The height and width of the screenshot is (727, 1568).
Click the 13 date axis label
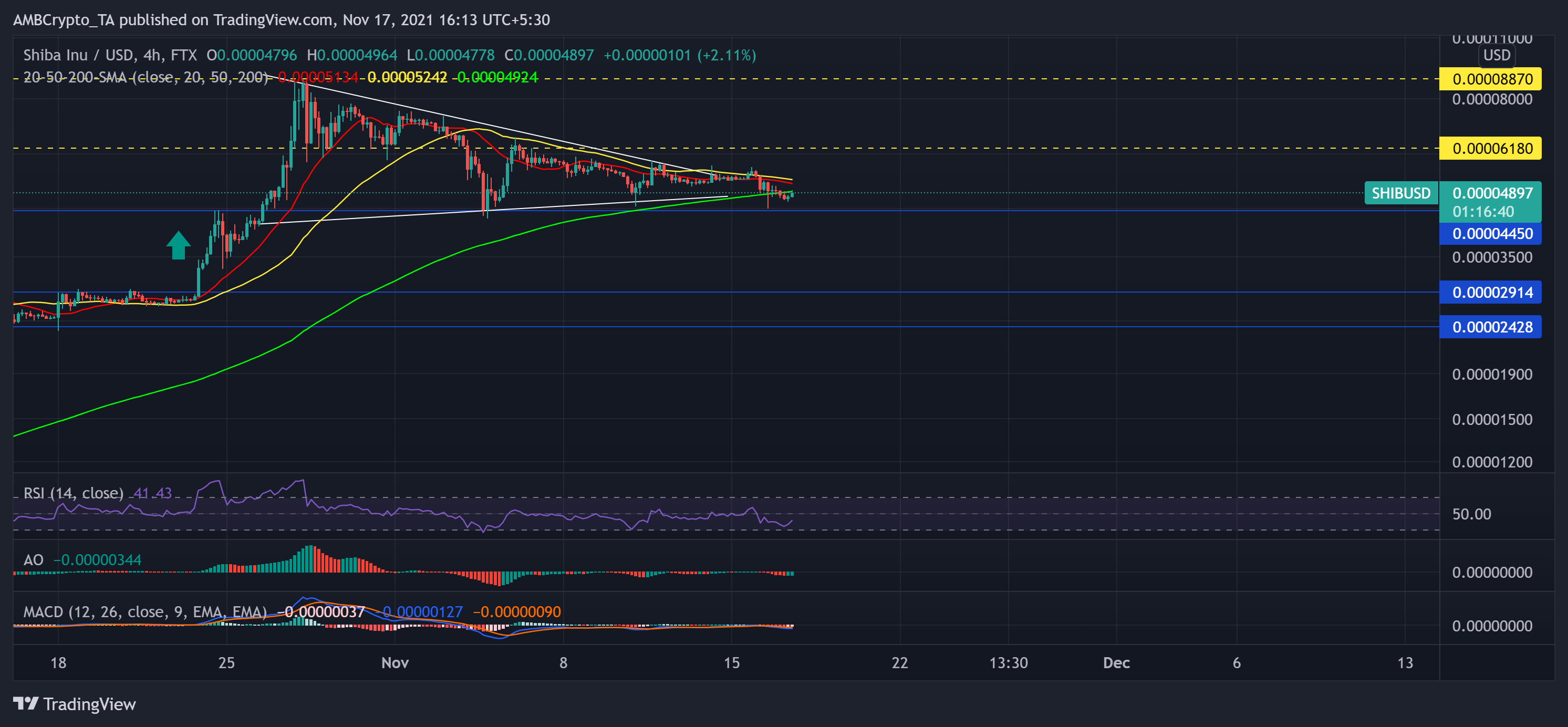[x=1405, y=662]
